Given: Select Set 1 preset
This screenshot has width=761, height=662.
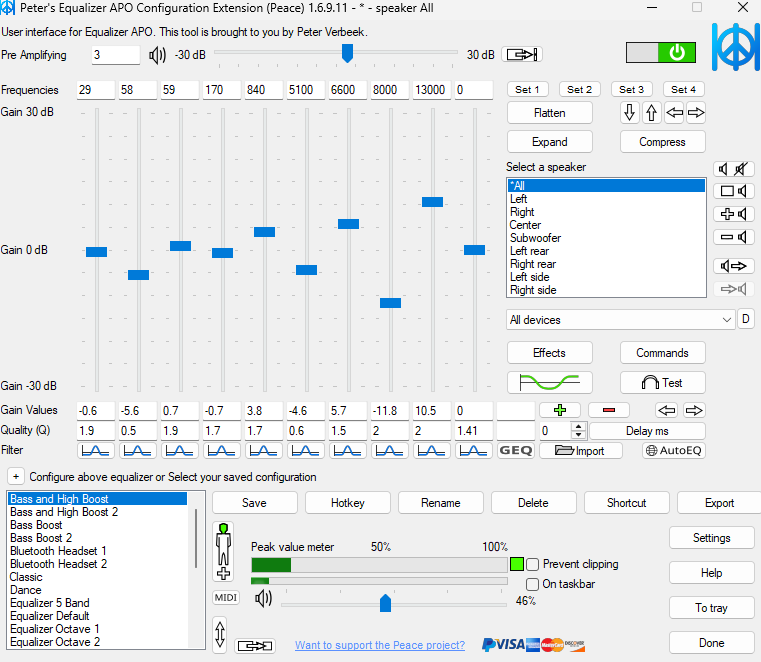Looking at the screenshot, I should (x=527, y=89).
